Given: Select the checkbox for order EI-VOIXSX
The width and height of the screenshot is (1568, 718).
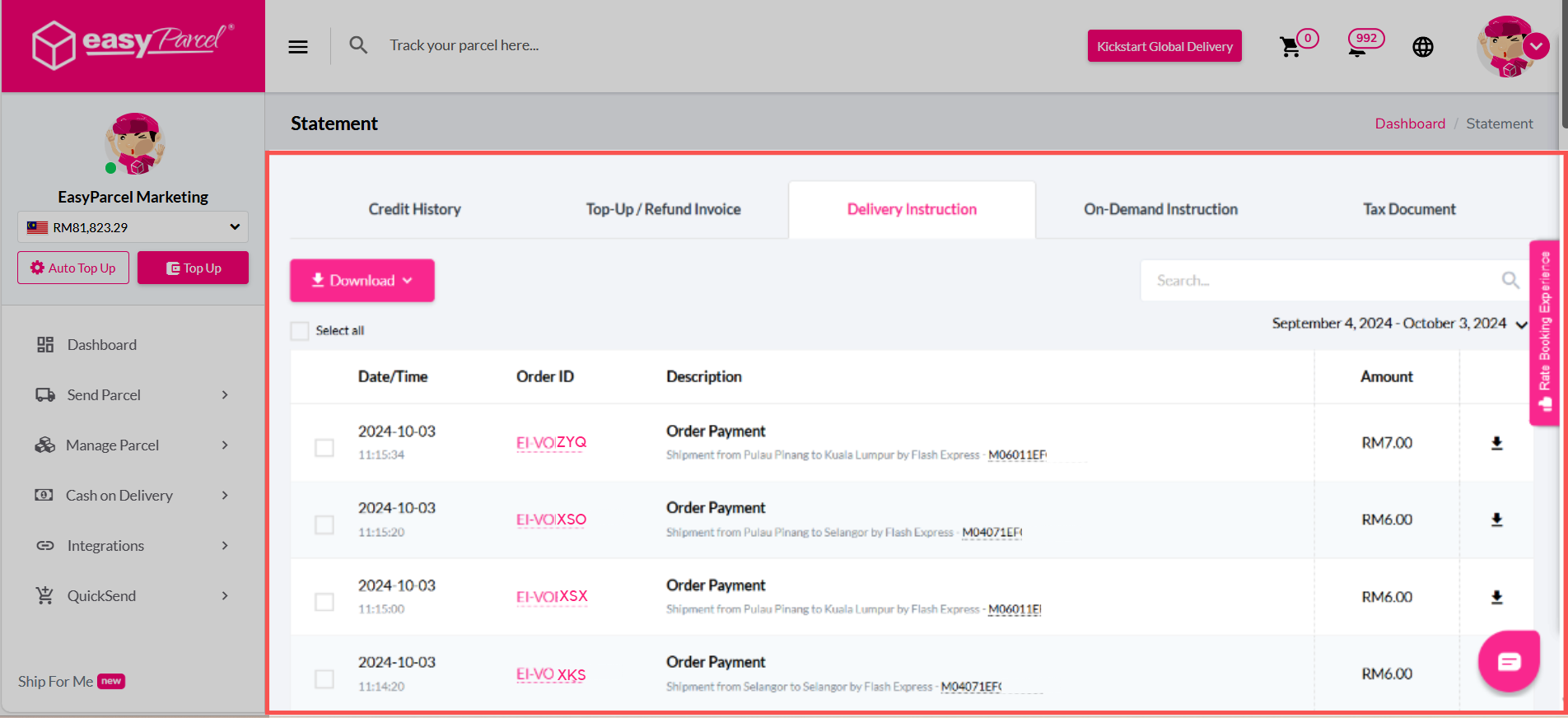Looking at the screenshot, I should point(324,602).
